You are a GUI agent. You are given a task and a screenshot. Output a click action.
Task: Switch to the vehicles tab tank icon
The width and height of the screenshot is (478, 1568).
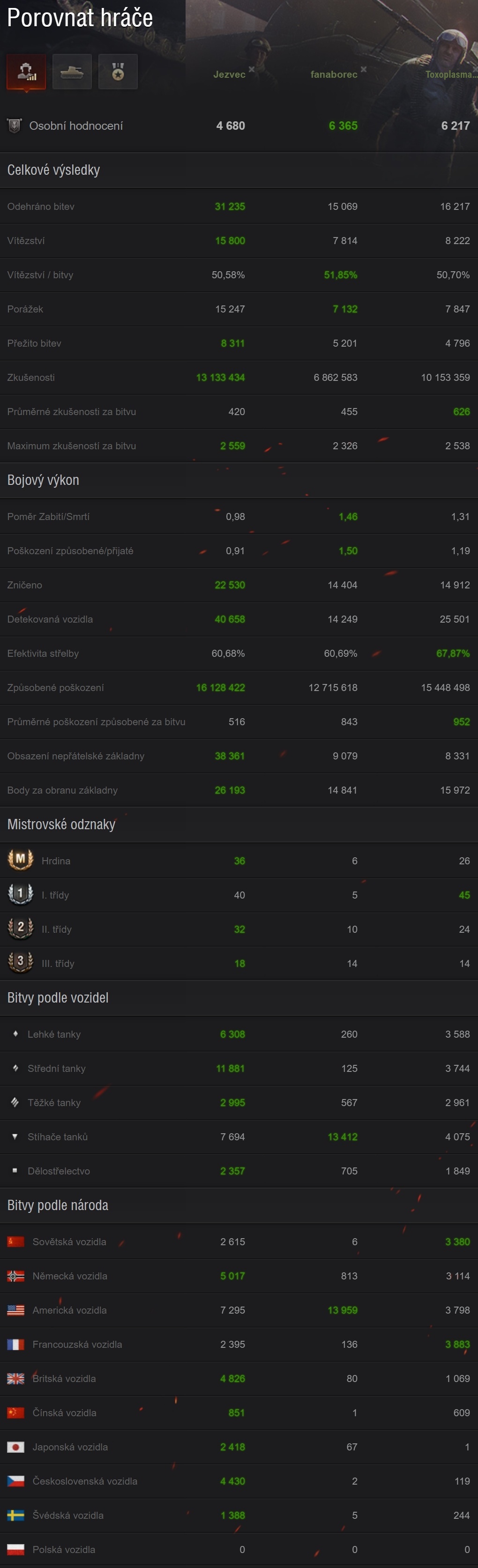tap(72, 72)
